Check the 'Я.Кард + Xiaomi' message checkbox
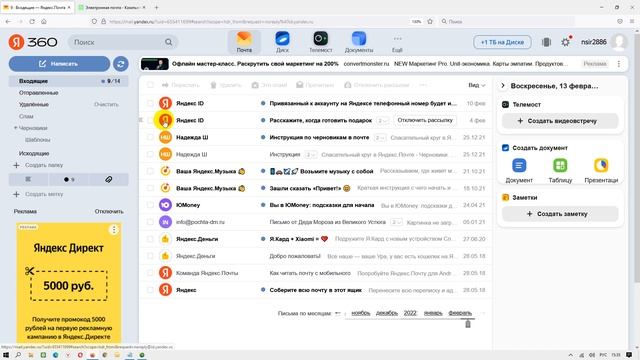Screen dimensions: 640x360 click(150, 239)
